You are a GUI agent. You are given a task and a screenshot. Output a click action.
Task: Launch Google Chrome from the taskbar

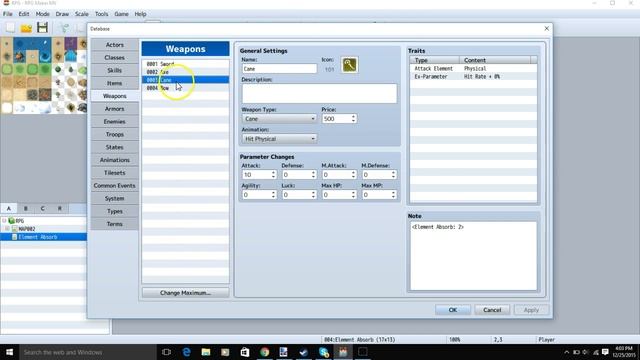point(264,352)
